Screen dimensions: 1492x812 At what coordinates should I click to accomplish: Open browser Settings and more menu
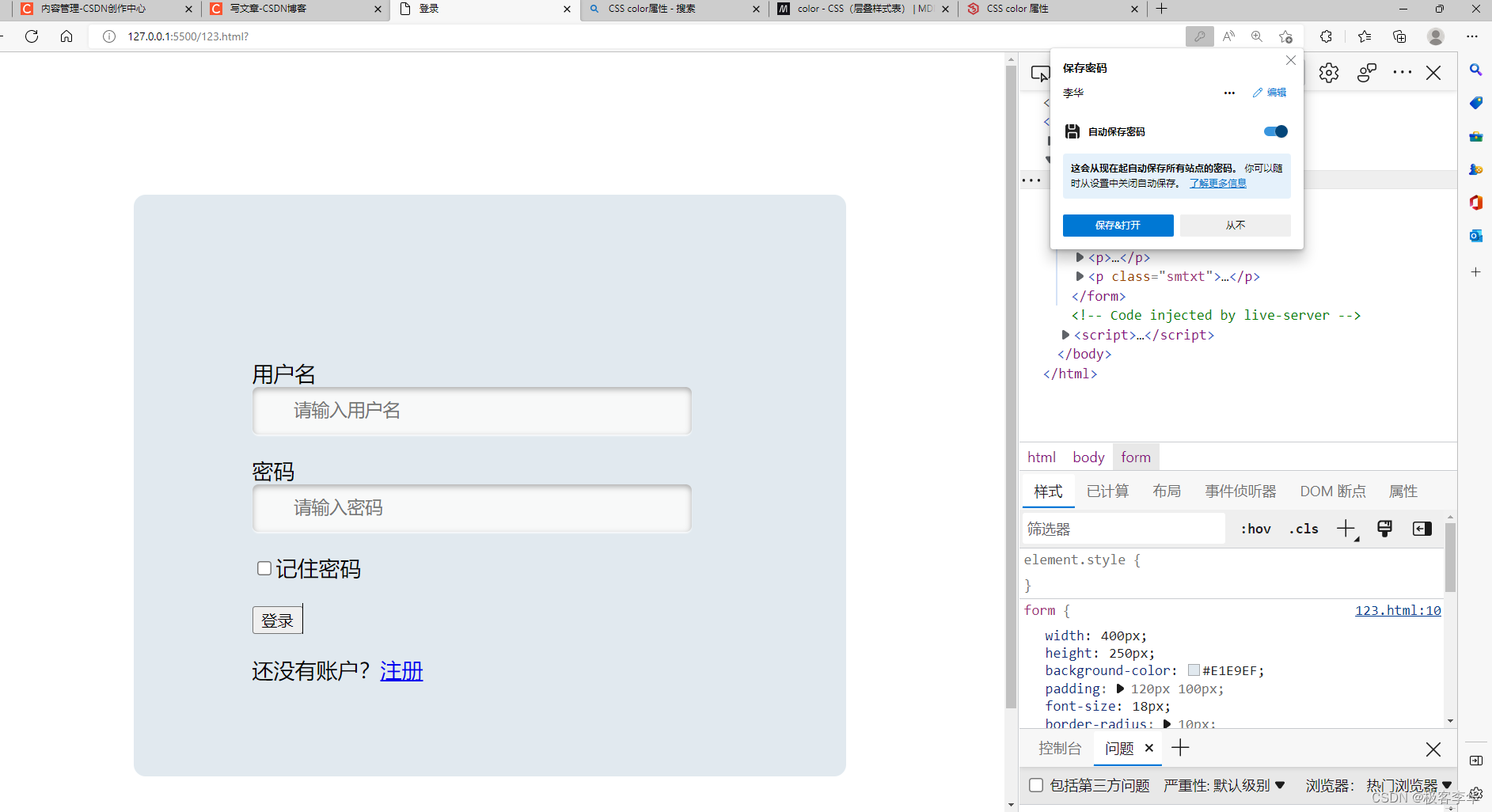coord(1472,36)
